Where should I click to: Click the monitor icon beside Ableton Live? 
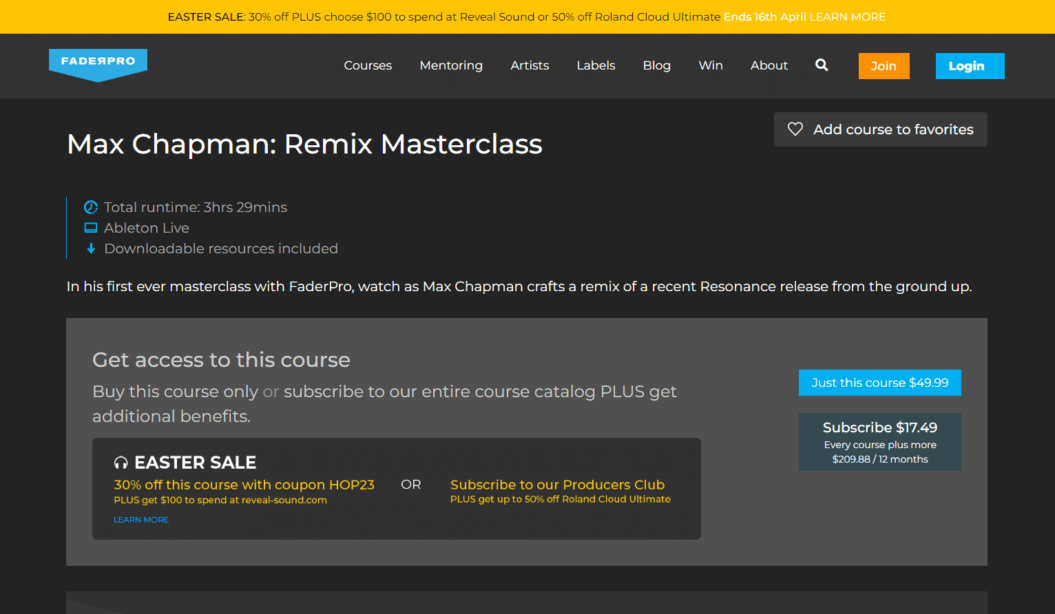click(91, 228)
